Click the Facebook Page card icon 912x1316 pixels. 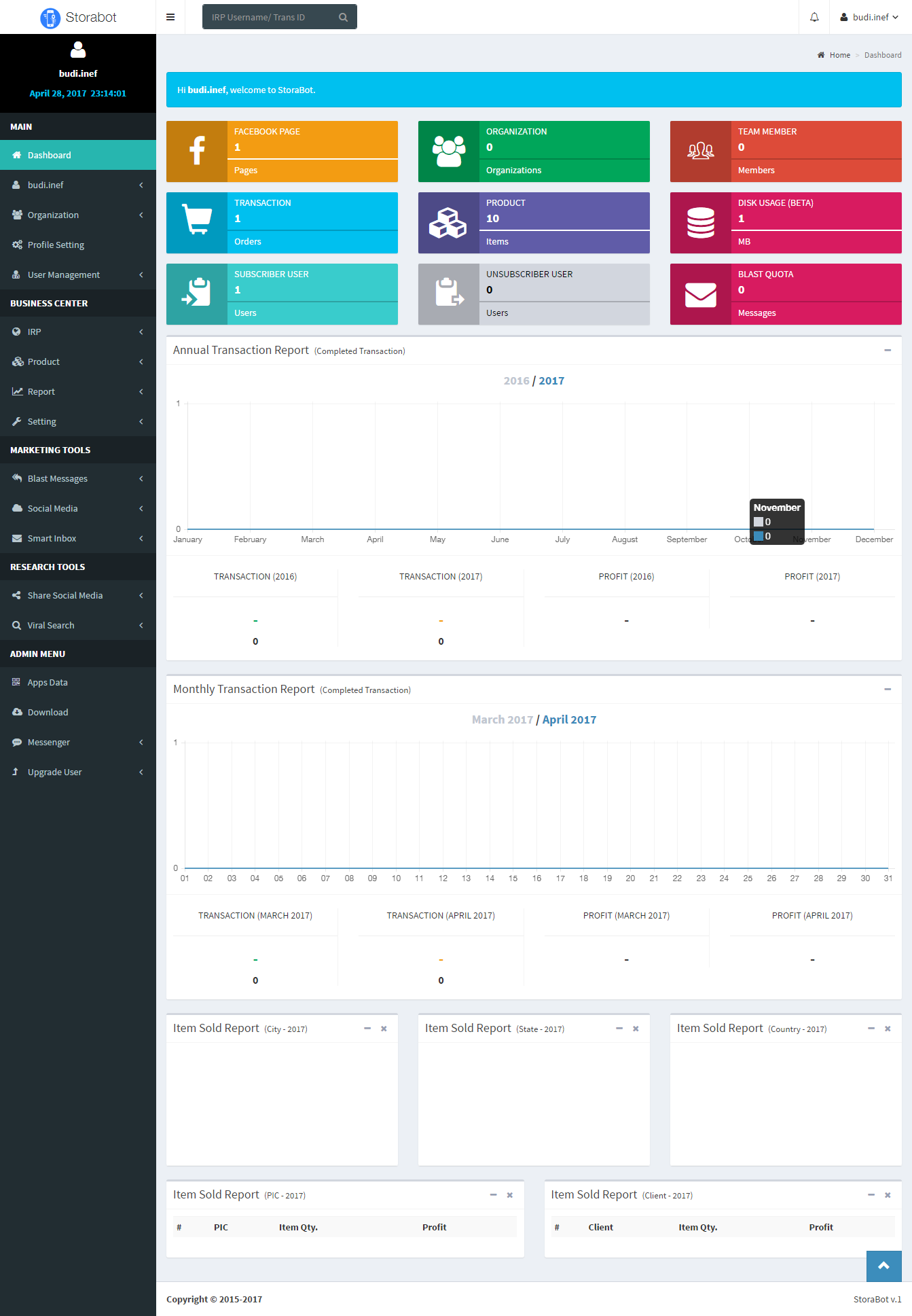[x=197, y=152]
